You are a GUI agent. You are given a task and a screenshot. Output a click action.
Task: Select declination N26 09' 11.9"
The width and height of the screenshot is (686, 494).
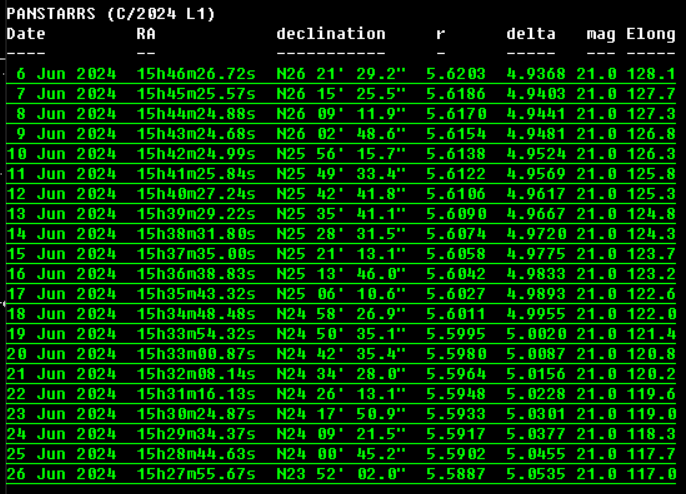pos(341,114)
